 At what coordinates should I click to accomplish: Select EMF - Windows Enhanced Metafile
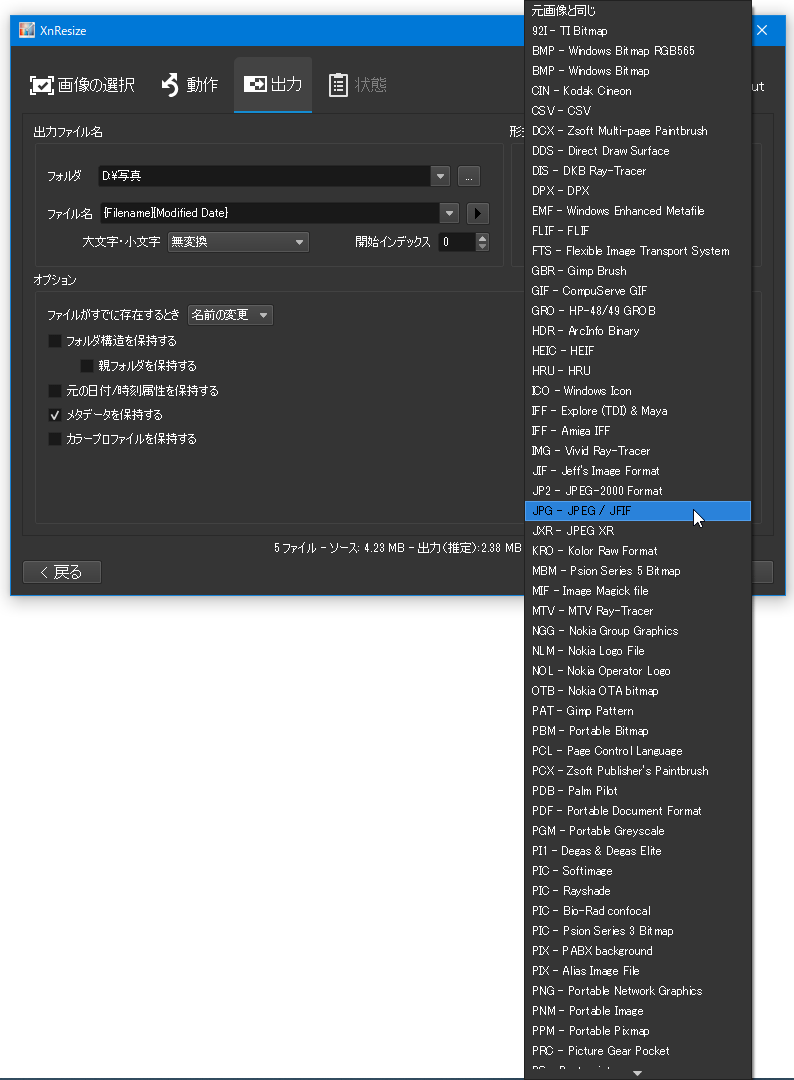[x=638, y=211]
